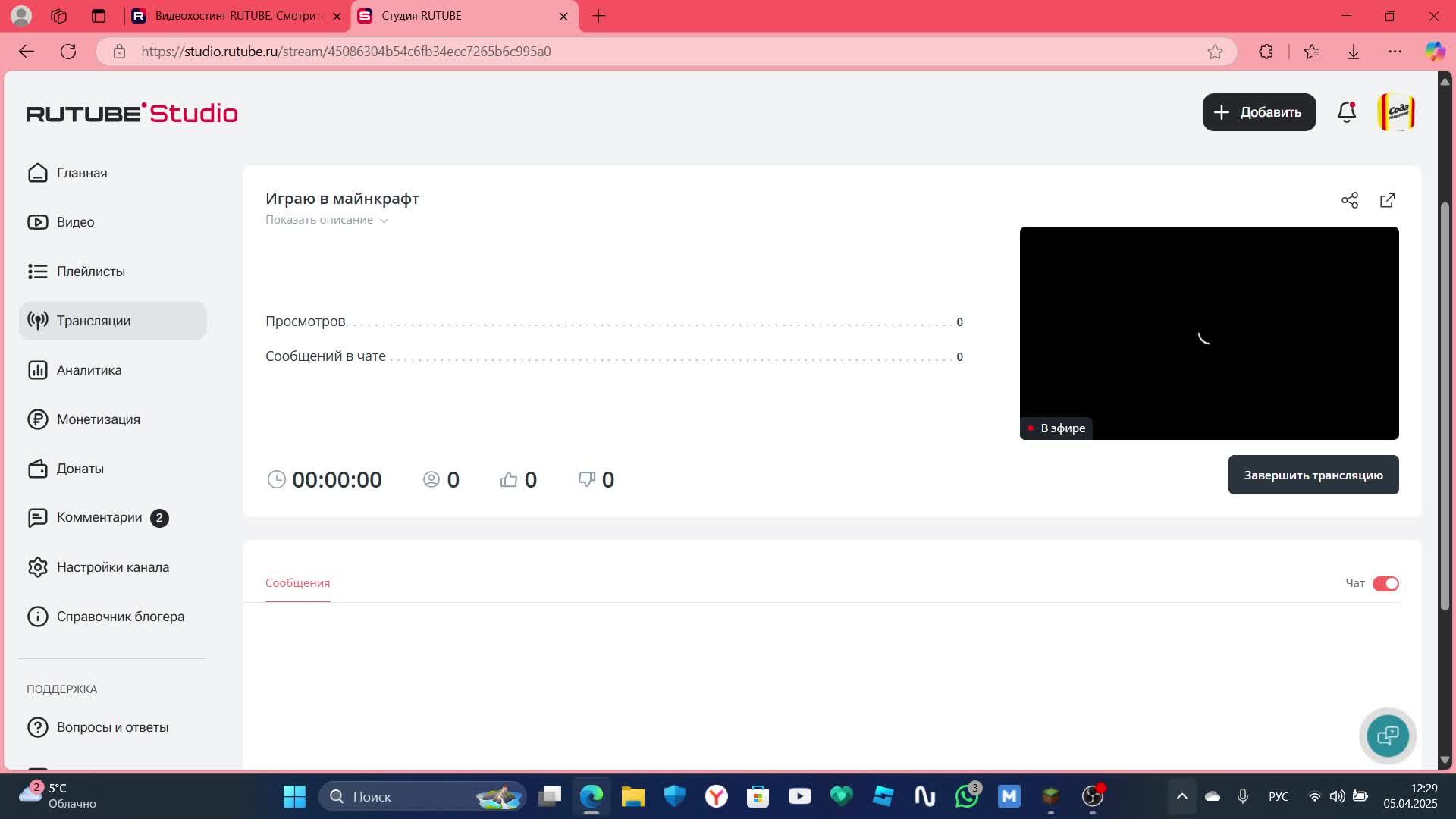
Task: Toggle the Чат switch off
Action: (x=1385, y=583)
